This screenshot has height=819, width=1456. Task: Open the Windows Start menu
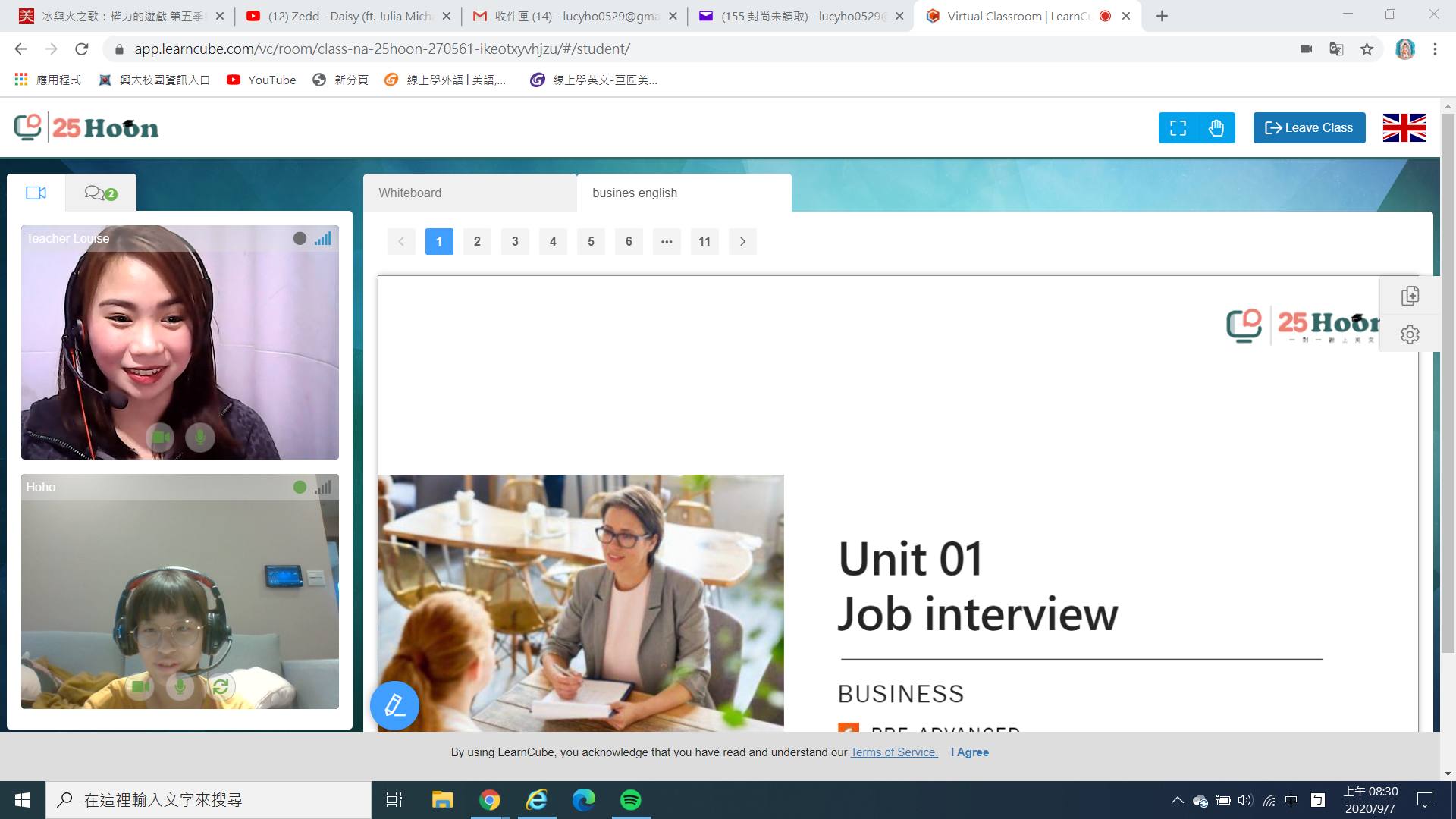23,800
